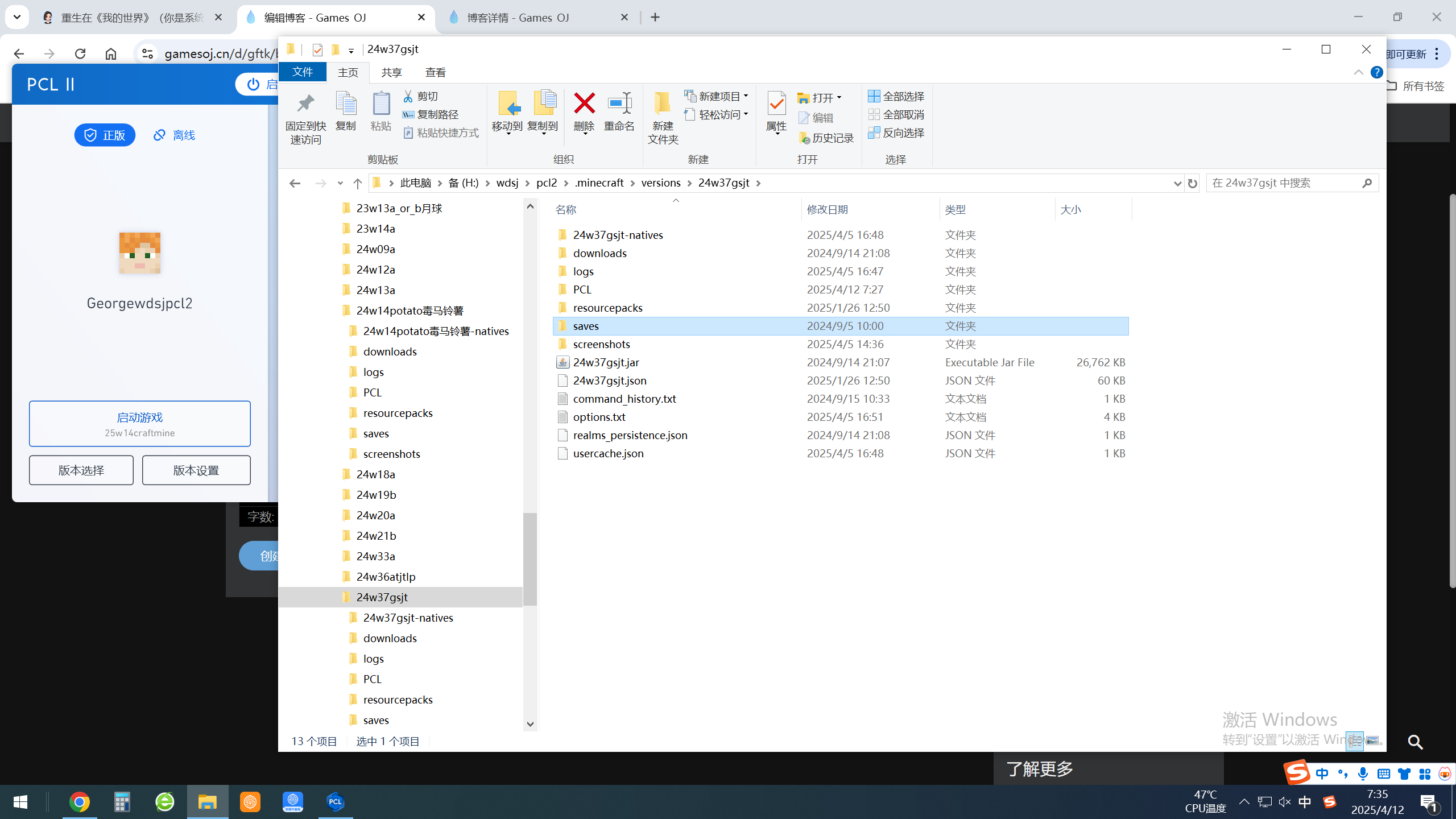Select 24w18a folder in navigation tree
The image size is (1456, 819).
pyautogui.click(x=375, y=474)
